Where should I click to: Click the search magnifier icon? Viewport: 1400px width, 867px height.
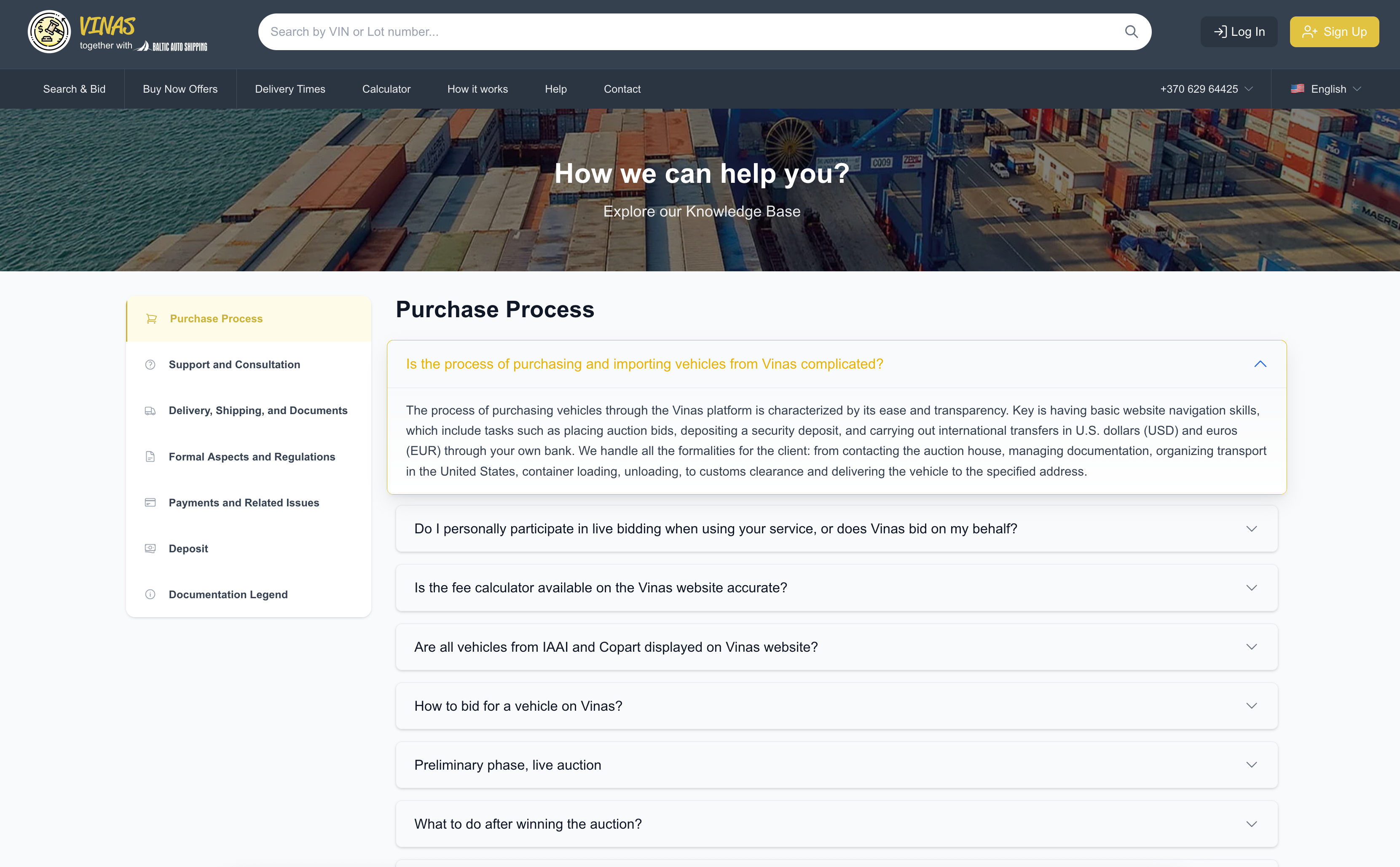click(1130, 32)
